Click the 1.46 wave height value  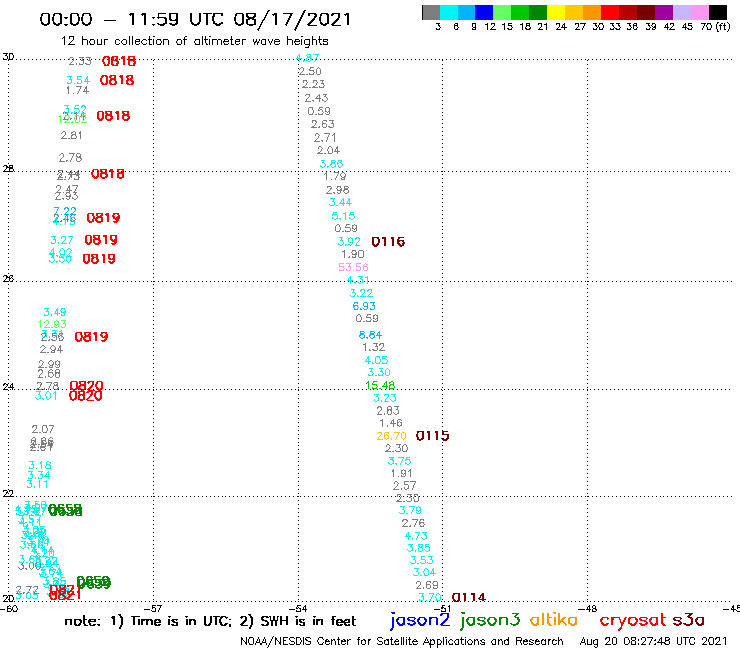pos(391,423)
